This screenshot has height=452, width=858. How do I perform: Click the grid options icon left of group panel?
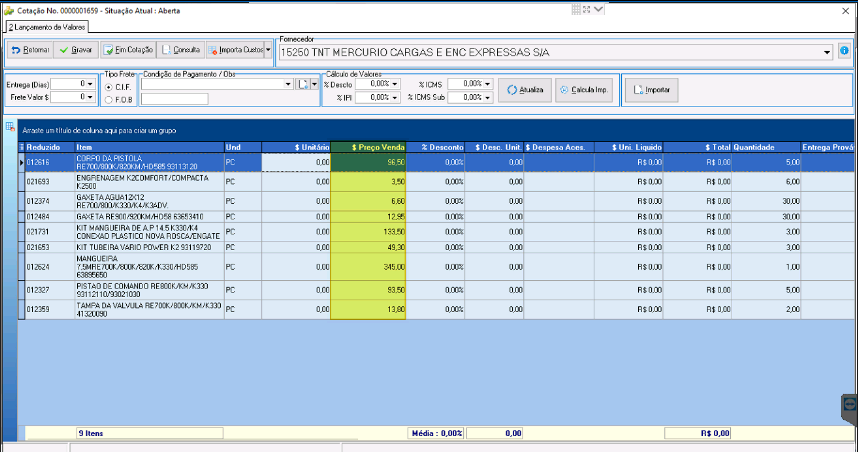tap(10, 127)
